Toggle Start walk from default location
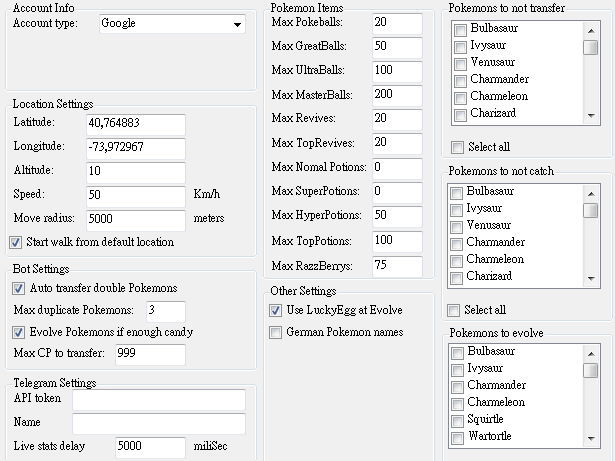The width and height of the screenshot is (615, 461). click(x=16, y=242)
